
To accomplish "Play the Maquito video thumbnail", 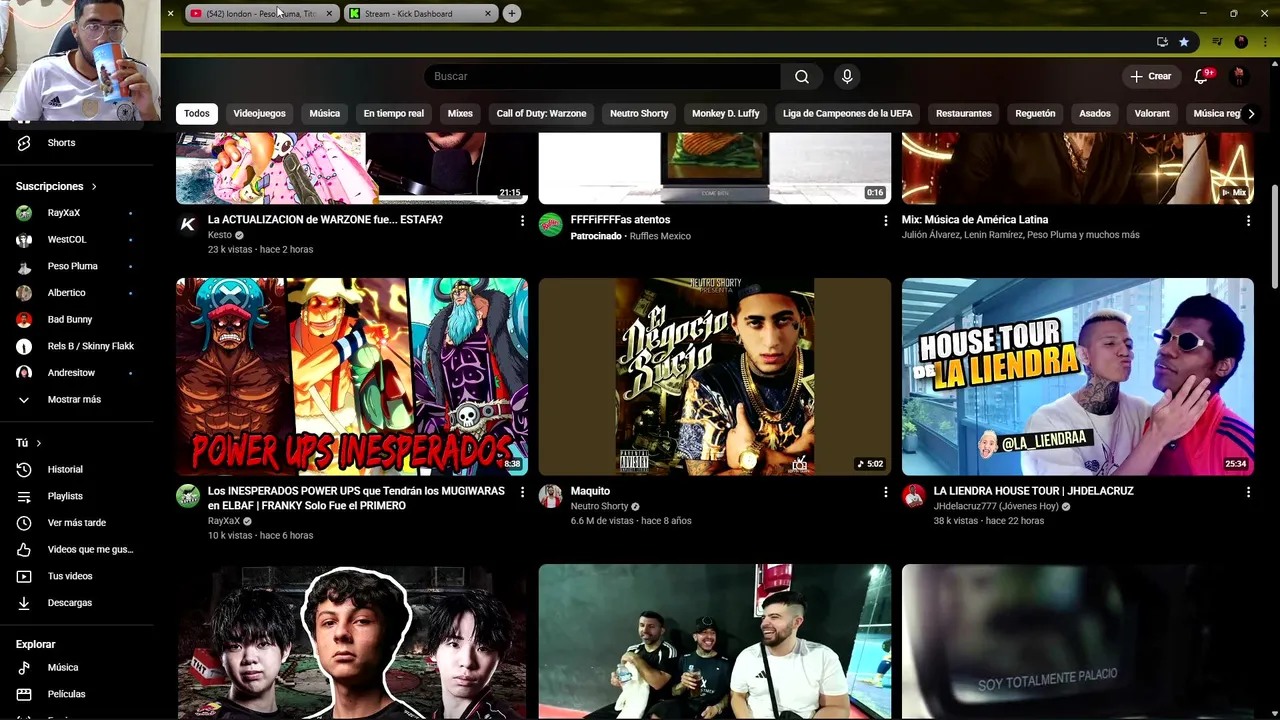I will click(x=715, y=376).
